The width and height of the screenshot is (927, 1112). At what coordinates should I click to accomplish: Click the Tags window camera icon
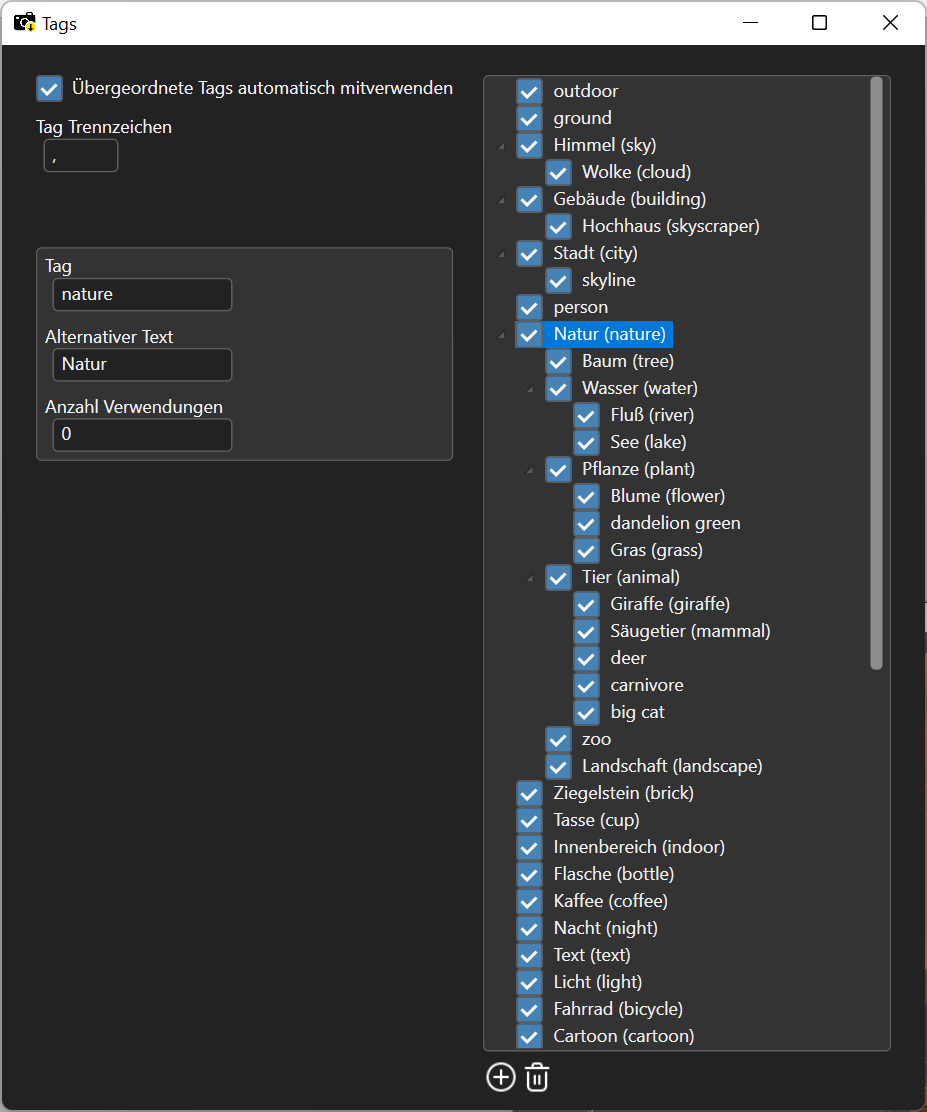(24, 22)
